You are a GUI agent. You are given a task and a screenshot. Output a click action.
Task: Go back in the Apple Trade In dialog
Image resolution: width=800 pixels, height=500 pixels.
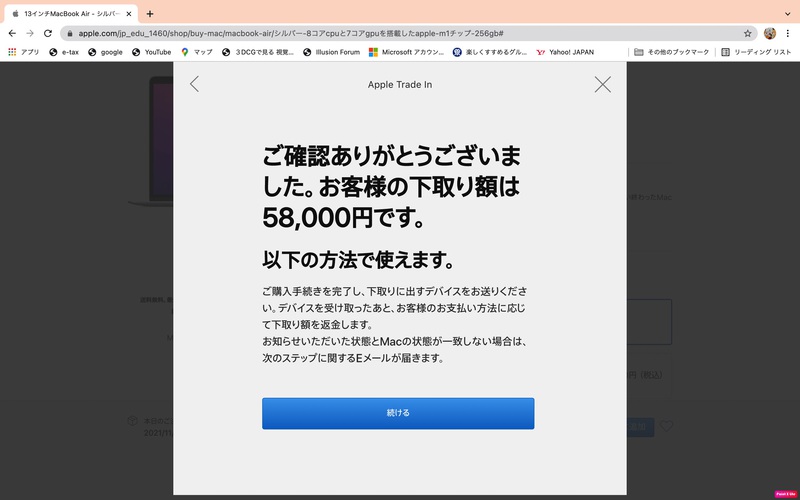[x=194, y=84]
